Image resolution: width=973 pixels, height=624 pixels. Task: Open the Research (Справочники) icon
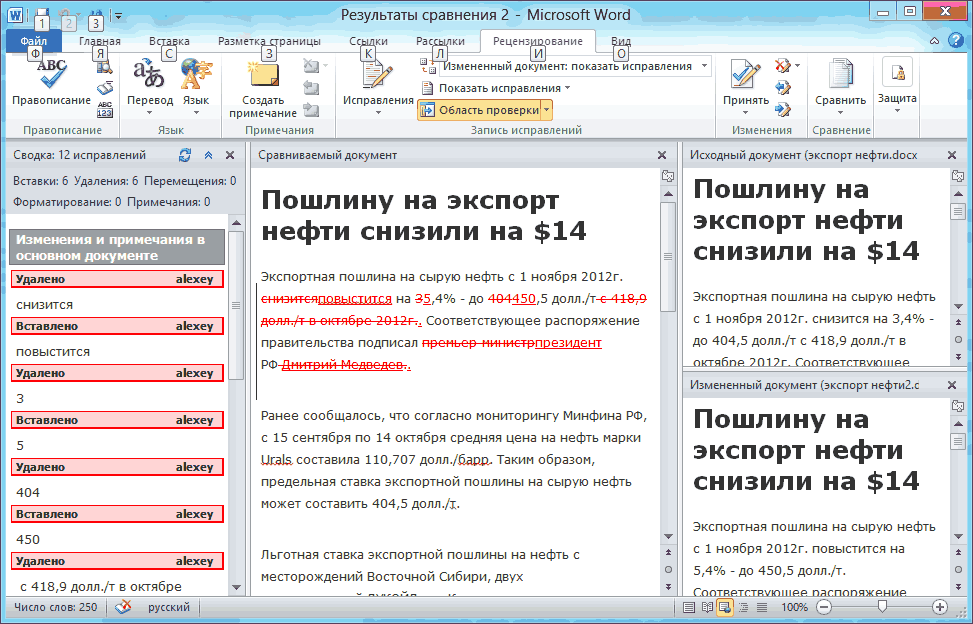(x=105, y=67)
